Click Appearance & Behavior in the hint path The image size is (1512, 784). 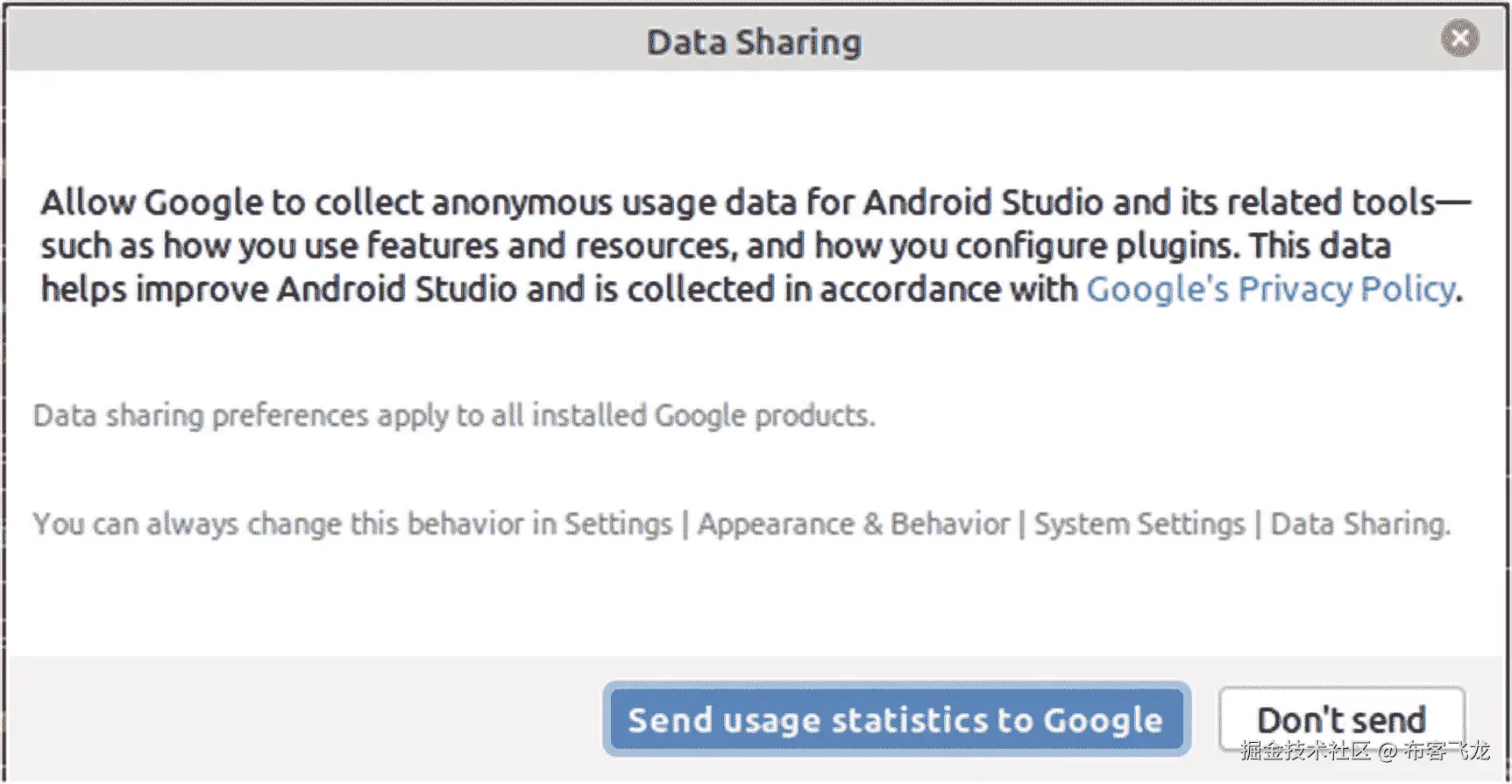pyautogui.click(x=853, y=524)
